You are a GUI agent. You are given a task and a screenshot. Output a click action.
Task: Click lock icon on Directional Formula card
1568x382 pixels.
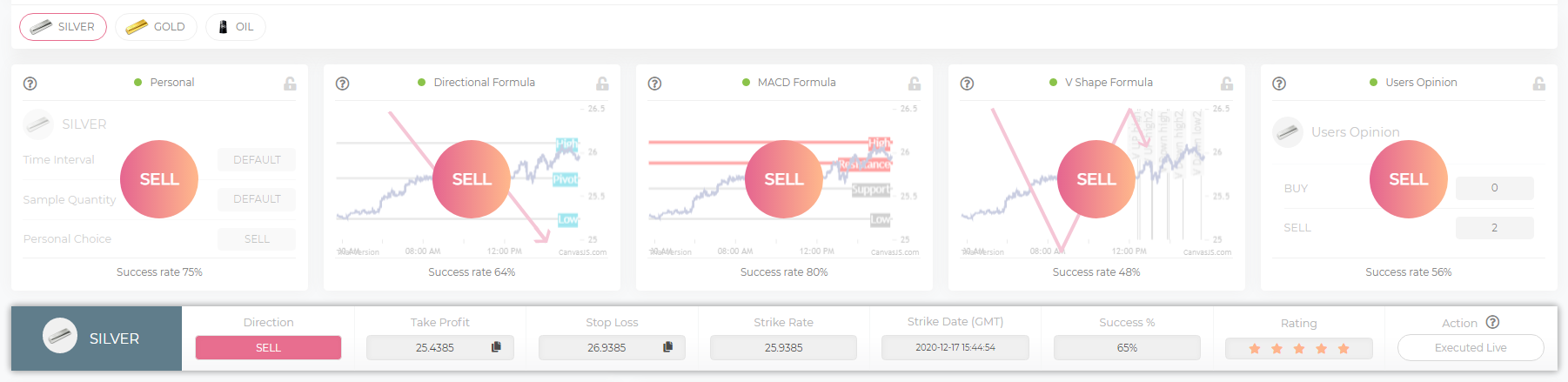coord(602,84)
